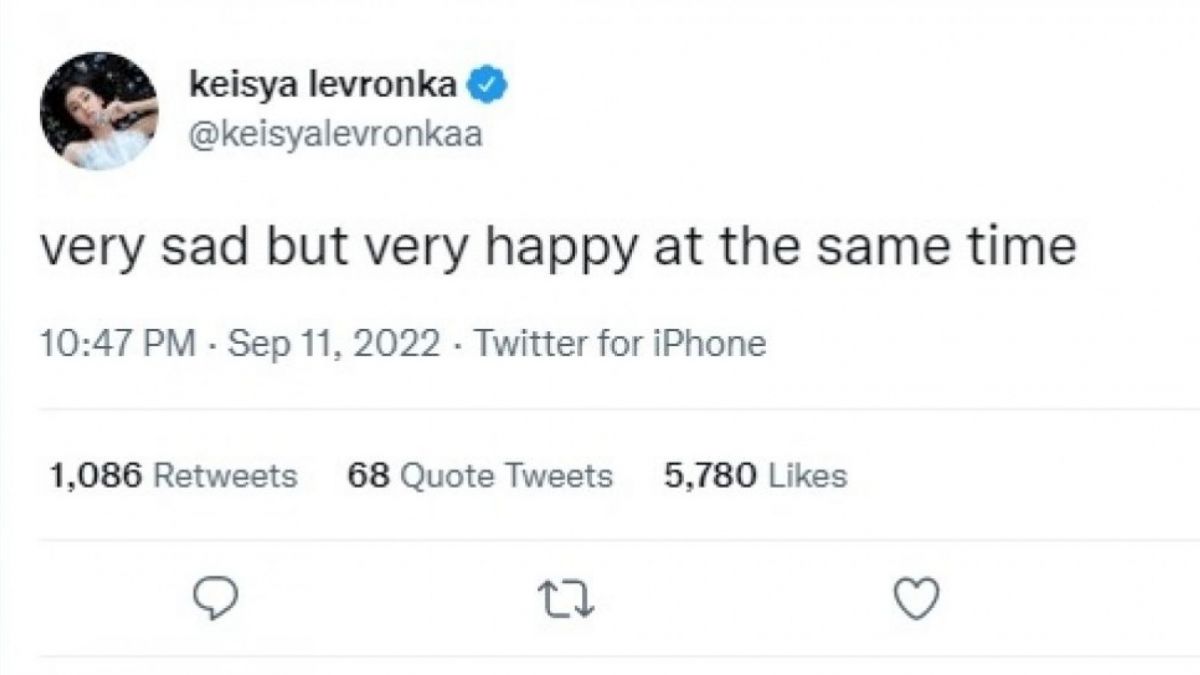Click the Likes count number 5,780

pos(699,476)
